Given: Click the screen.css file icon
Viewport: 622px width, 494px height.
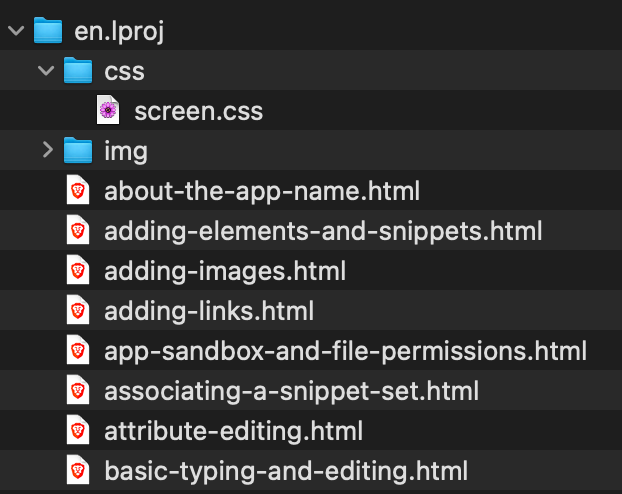Looking at the screenshot, I should pyautogui.click(x=109, y=111).
